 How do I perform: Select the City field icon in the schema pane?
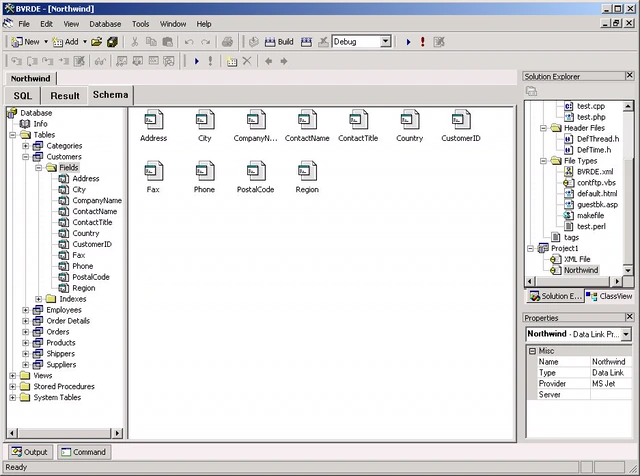[x=204, y=126]
